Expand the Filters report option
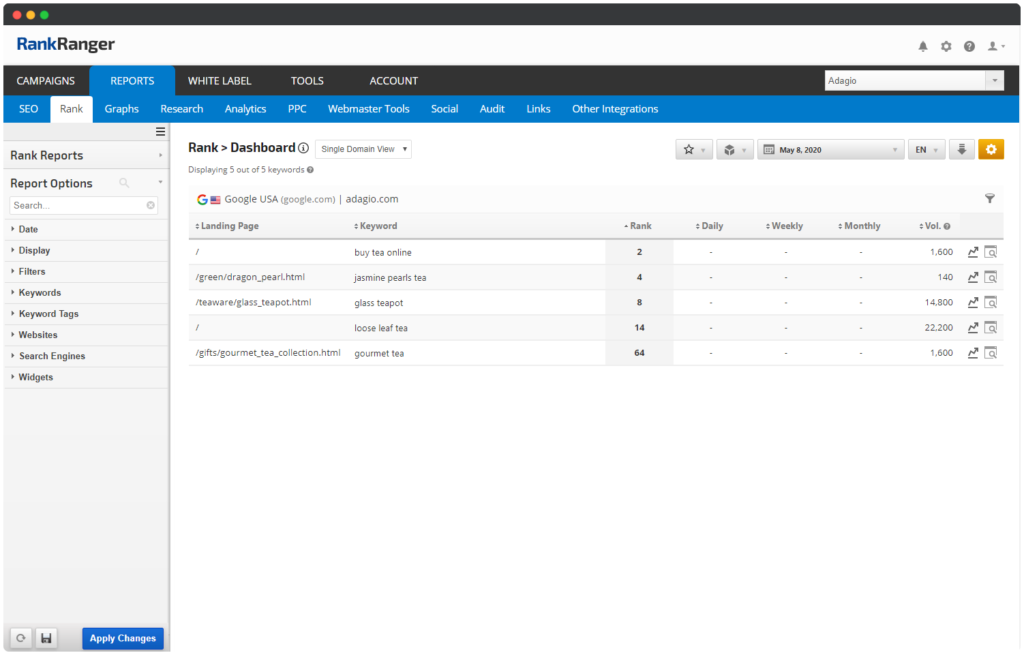This screenshot has width=1024, height=655. click(86, 272)
